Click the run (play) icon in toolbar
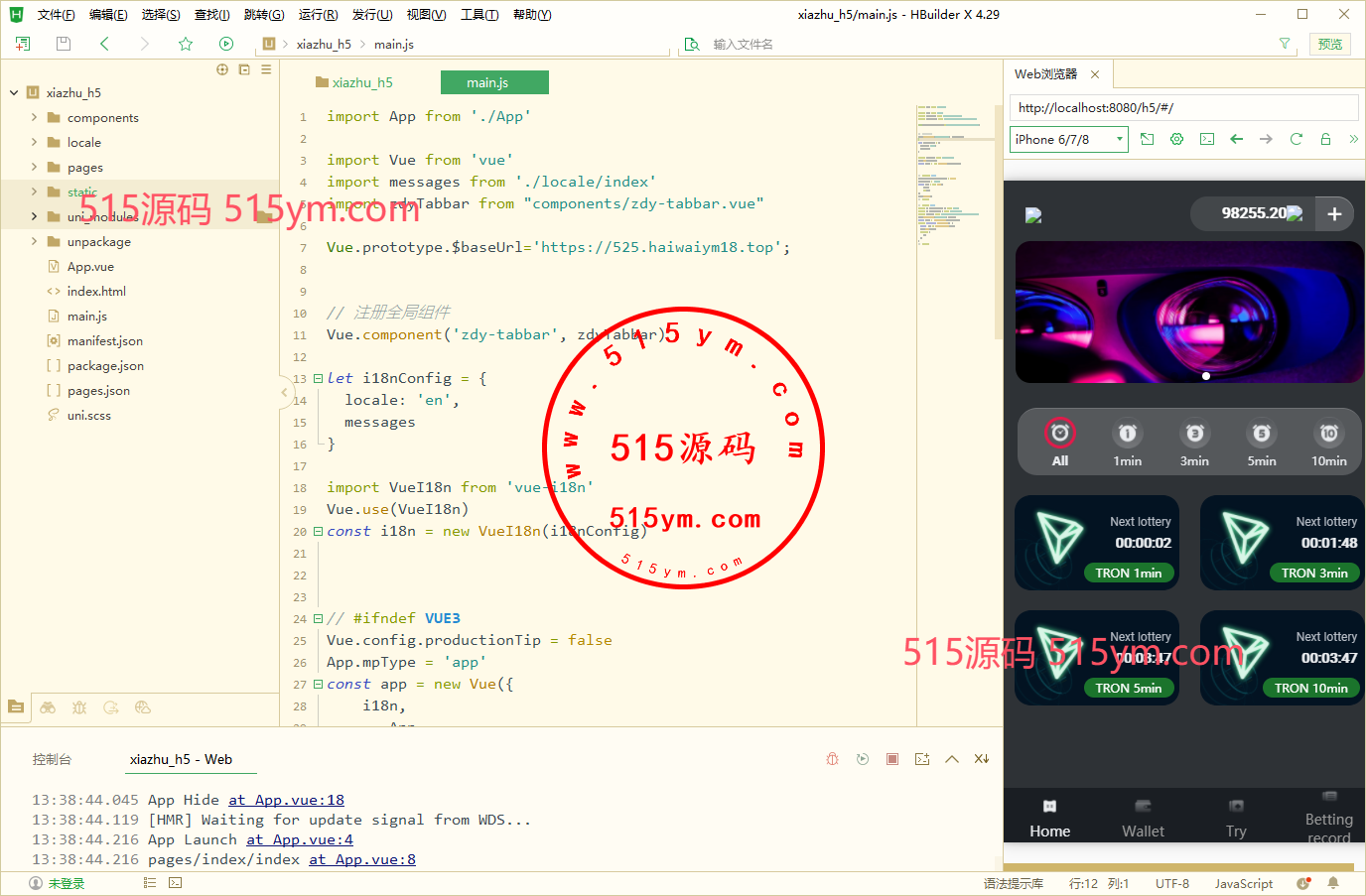The image size is (1366, 896). 226,44
